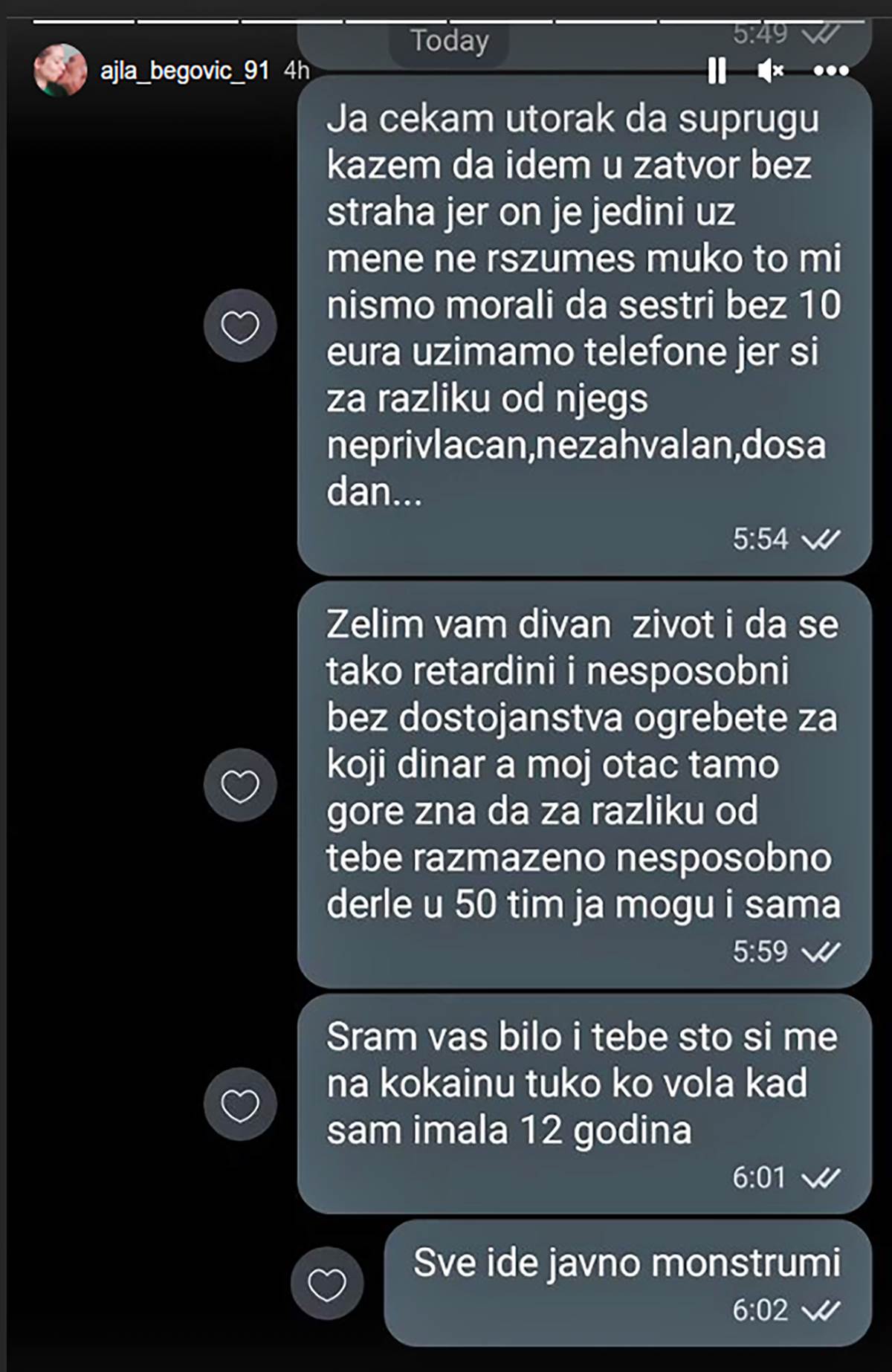The image size is (892, 1372).
Task: Open the three-dots story options menu
Action: tap(831, 71)
